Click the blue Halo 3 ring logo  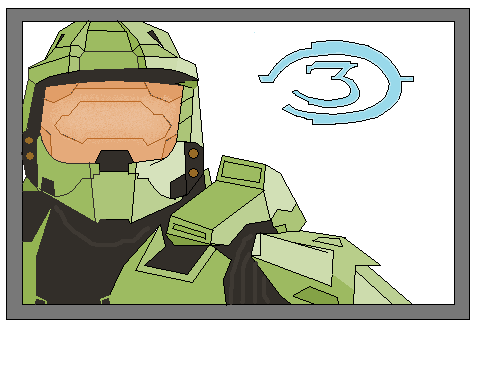(336, 82)
